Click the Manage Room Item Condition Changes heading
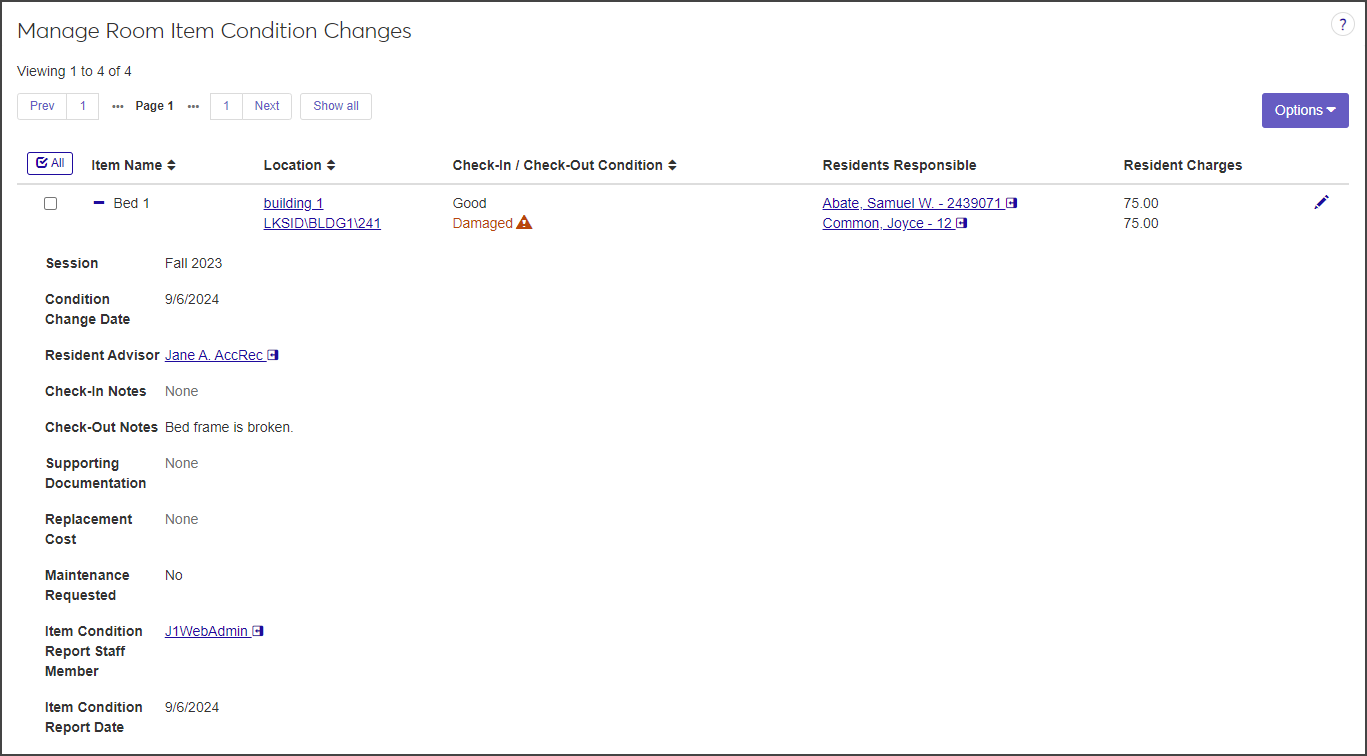The height and width of the screenshot is (756, 1367). click(x=214, y=31)
